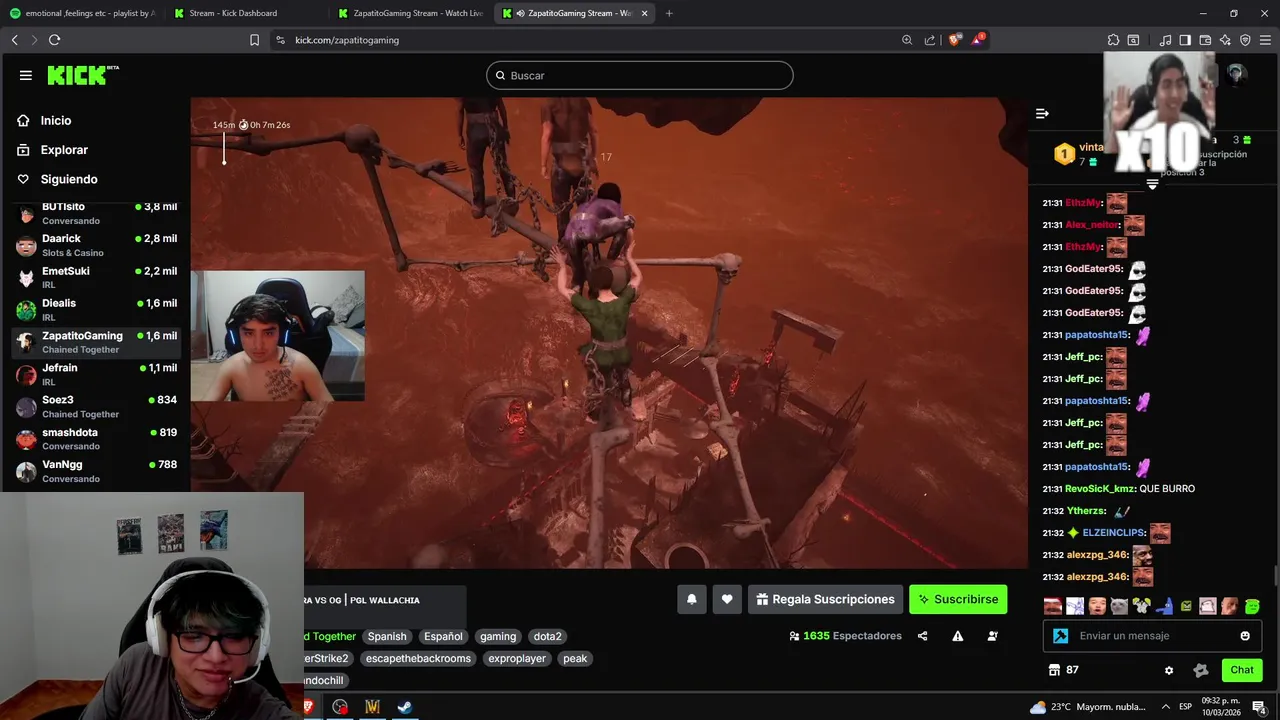Open the Jefrain channel in the sidebar
1280x720 pixels.
pos(96,374)
